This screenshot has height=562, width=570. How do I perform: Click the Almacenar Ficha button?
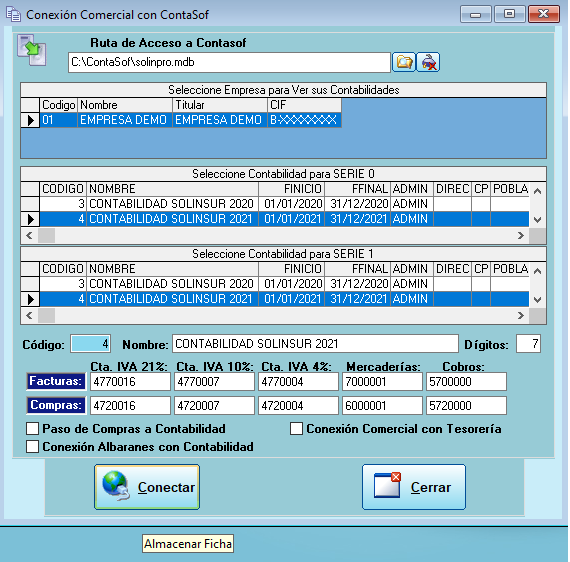pos(188,543)
